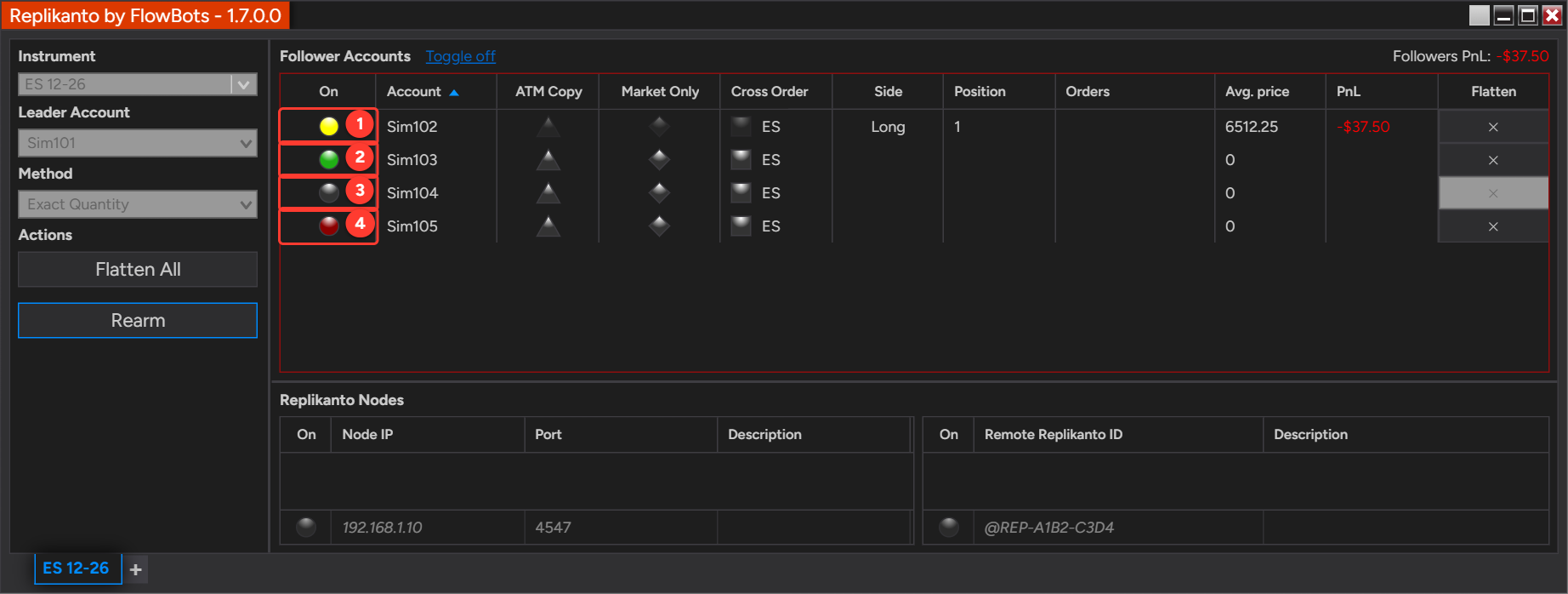Close the Replikanto window

click(1552, 15)
